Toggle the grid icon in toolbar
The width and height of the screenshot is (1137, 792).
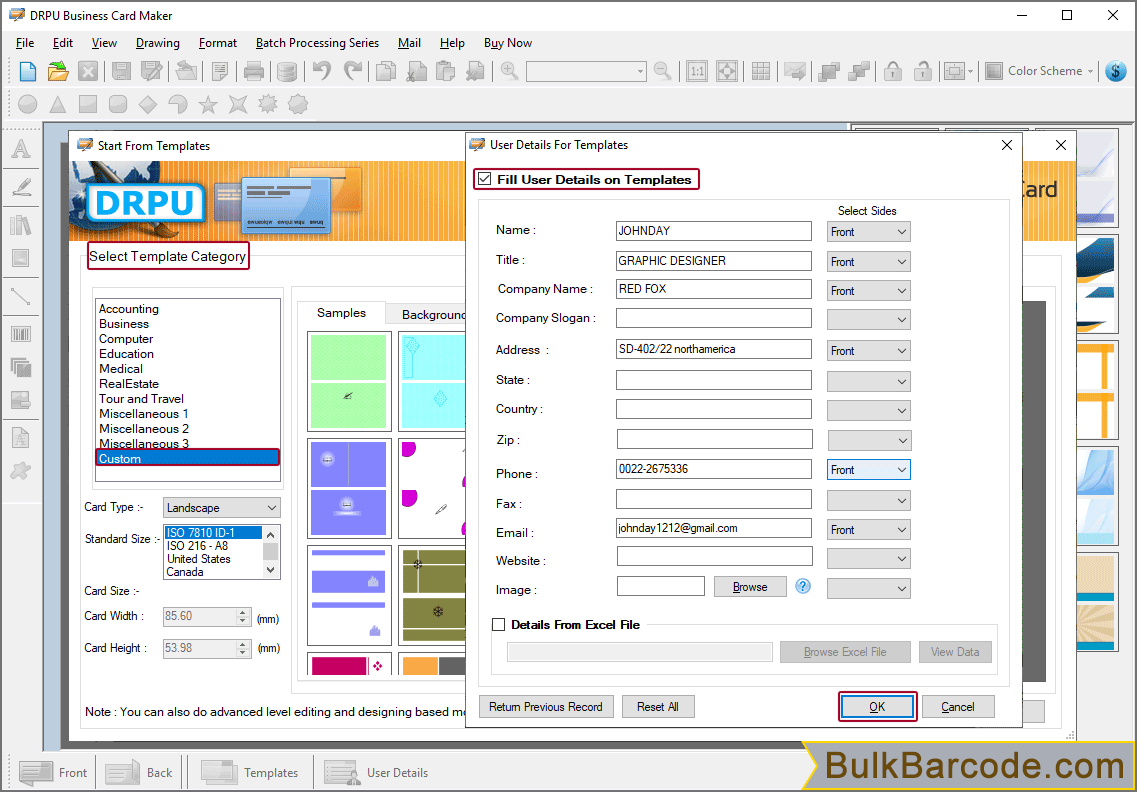click(x=761, y=71)
